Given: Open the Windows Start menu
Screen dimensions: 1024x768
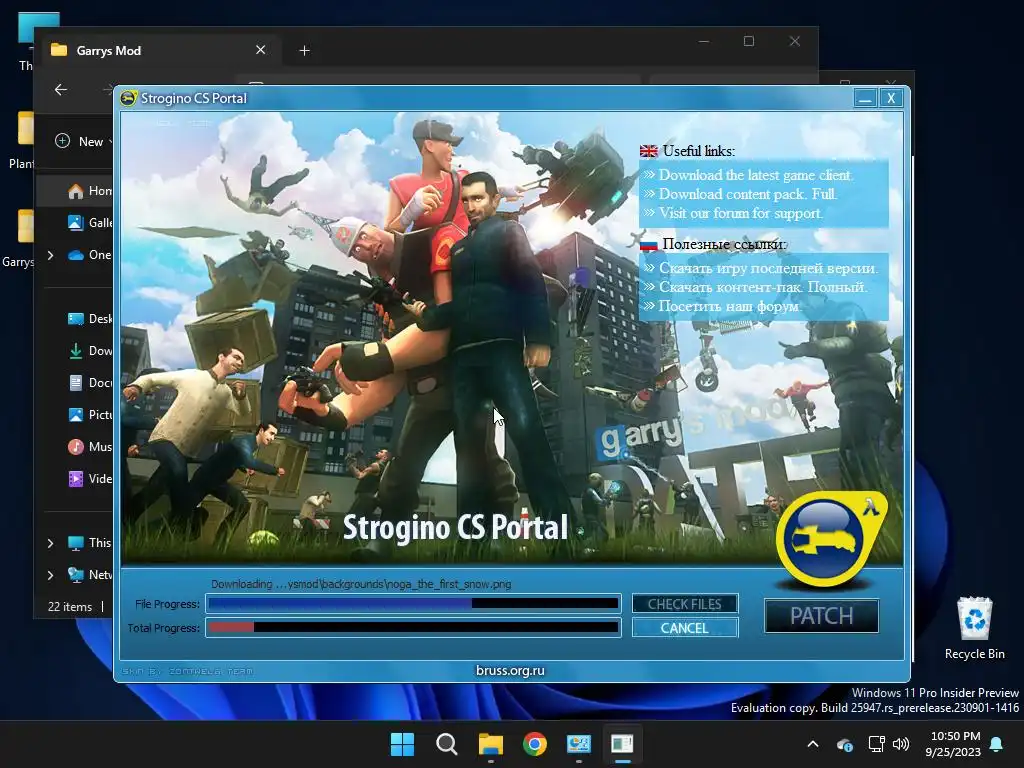Looking at the screenshot, I should pyautogui.click(x=402, y=744).
